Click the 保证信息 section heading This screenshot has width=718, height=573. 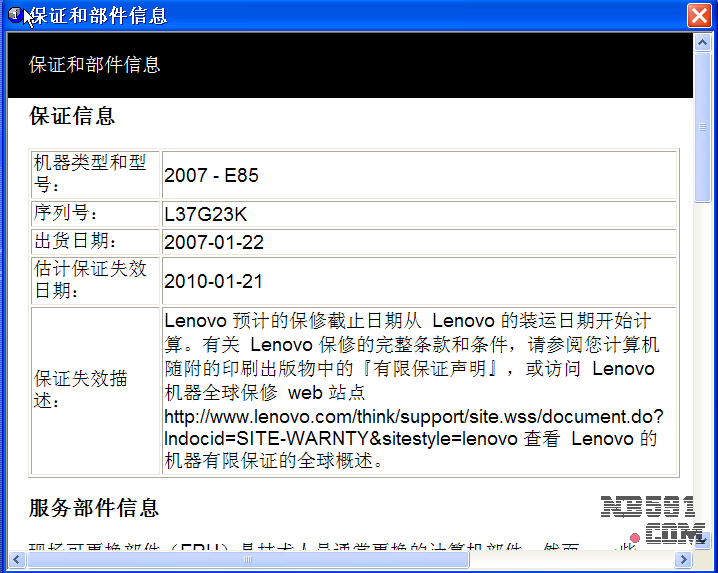72,116
